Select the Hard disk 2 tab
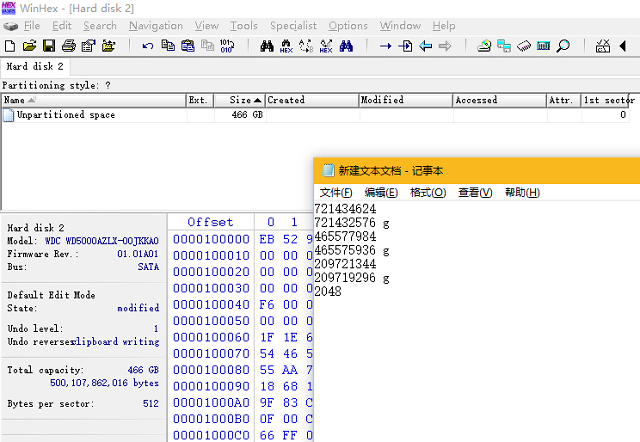640x442 pixels. pyautogui.click(x=35, y=67)
